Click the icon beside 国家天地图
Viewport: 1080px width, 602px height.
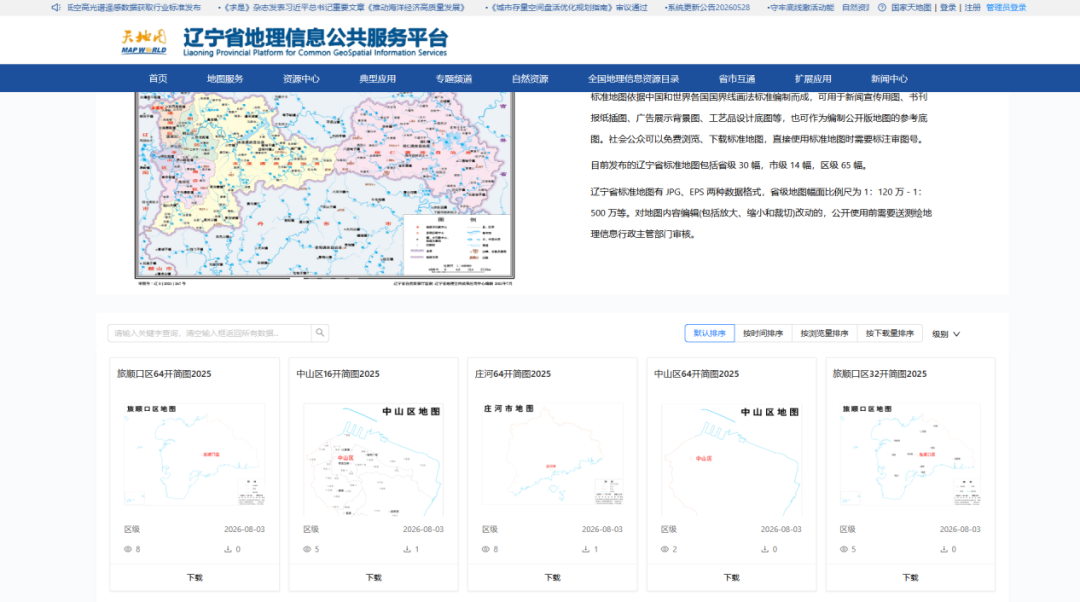pyautogui.click(x=882, y=8)
